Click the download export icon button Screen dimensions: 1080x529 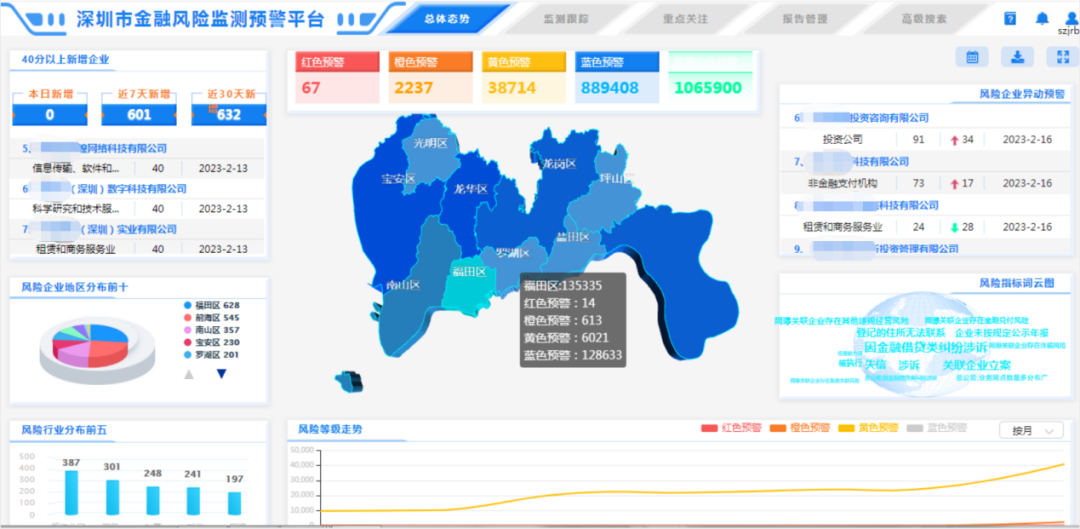[1017, 57]
